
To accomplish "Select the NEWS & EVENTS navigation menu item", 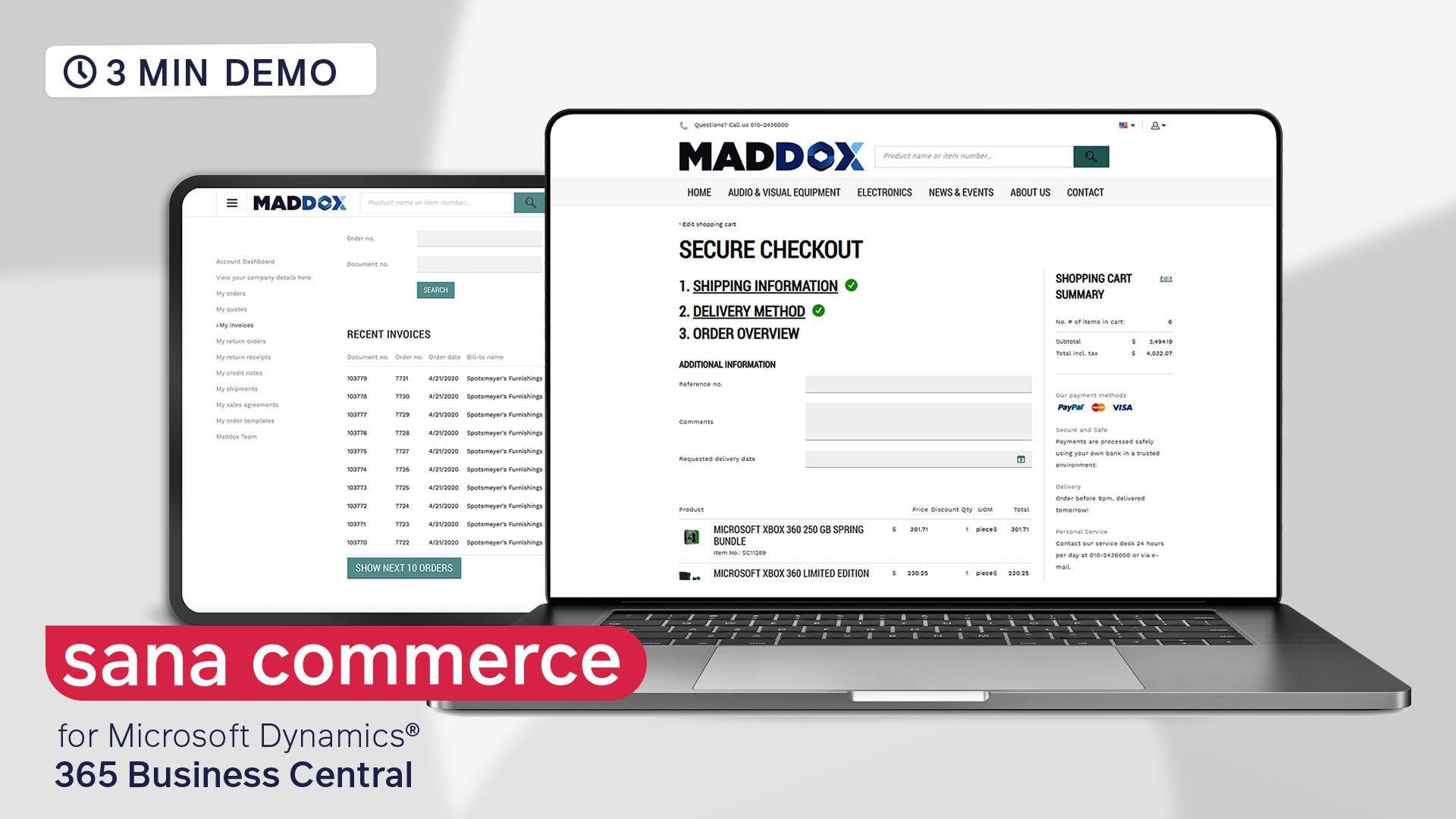I will pos(960,192).
